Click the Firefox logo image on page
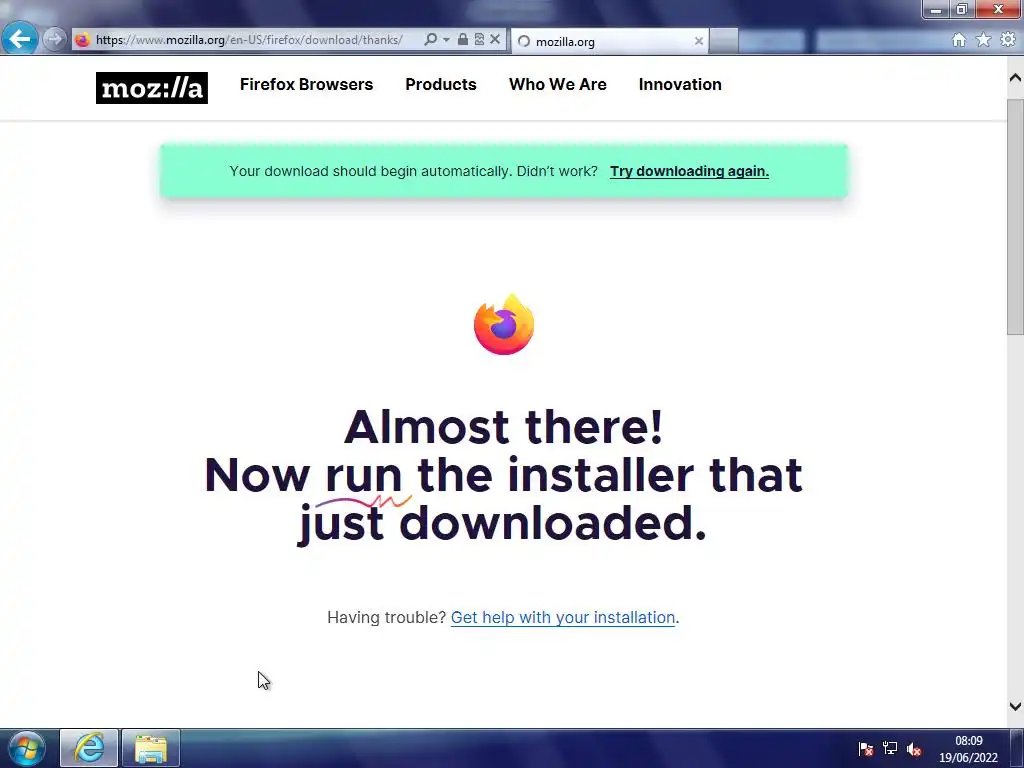The height and width of the screenshot is (768, 1024). coord(504,325)
